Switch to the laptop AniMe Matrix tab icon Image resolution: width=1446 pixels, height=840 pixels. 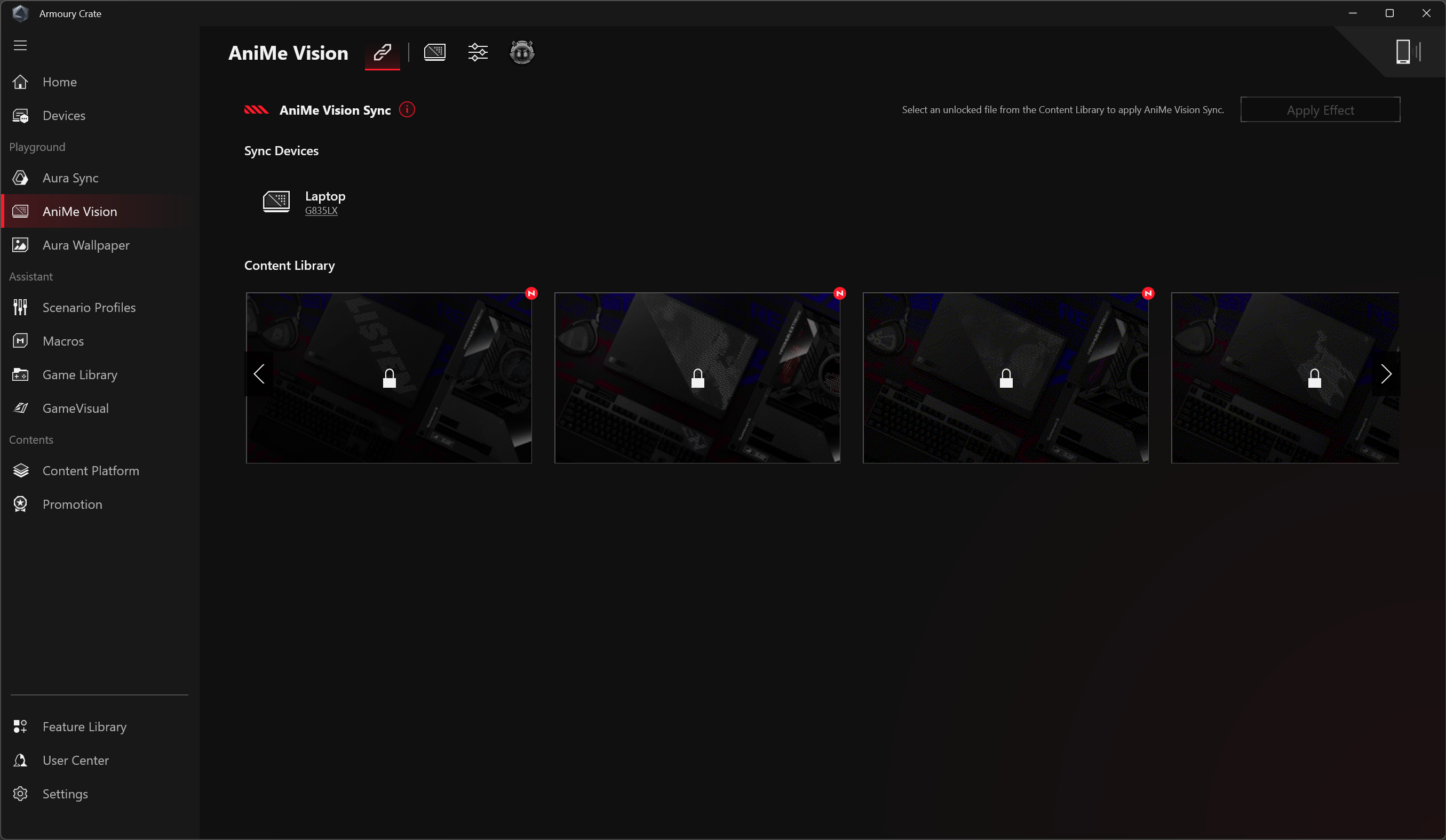[x=434, y=53]
